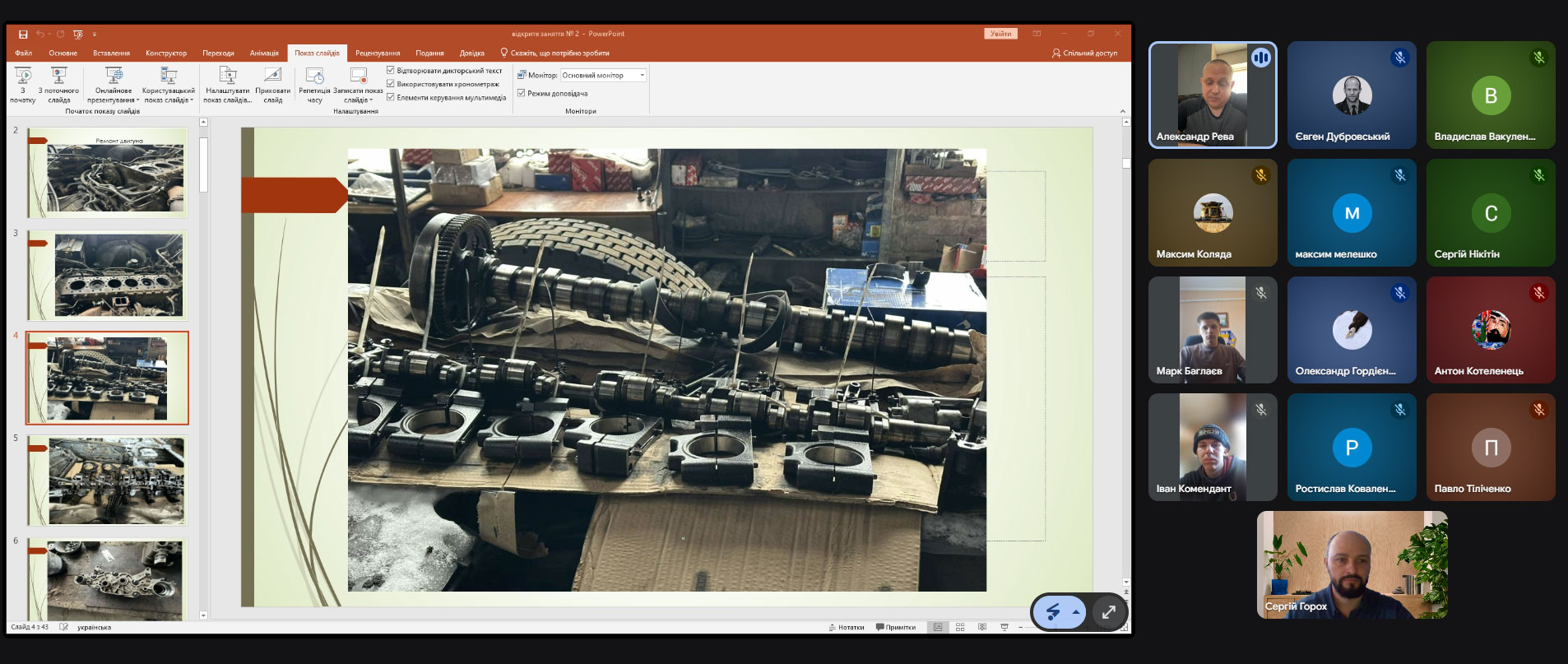The image size is (1568, 664).
Task: Toggle 'Відтворювати дикторський текст' checkbox
Action: [391, 71]
